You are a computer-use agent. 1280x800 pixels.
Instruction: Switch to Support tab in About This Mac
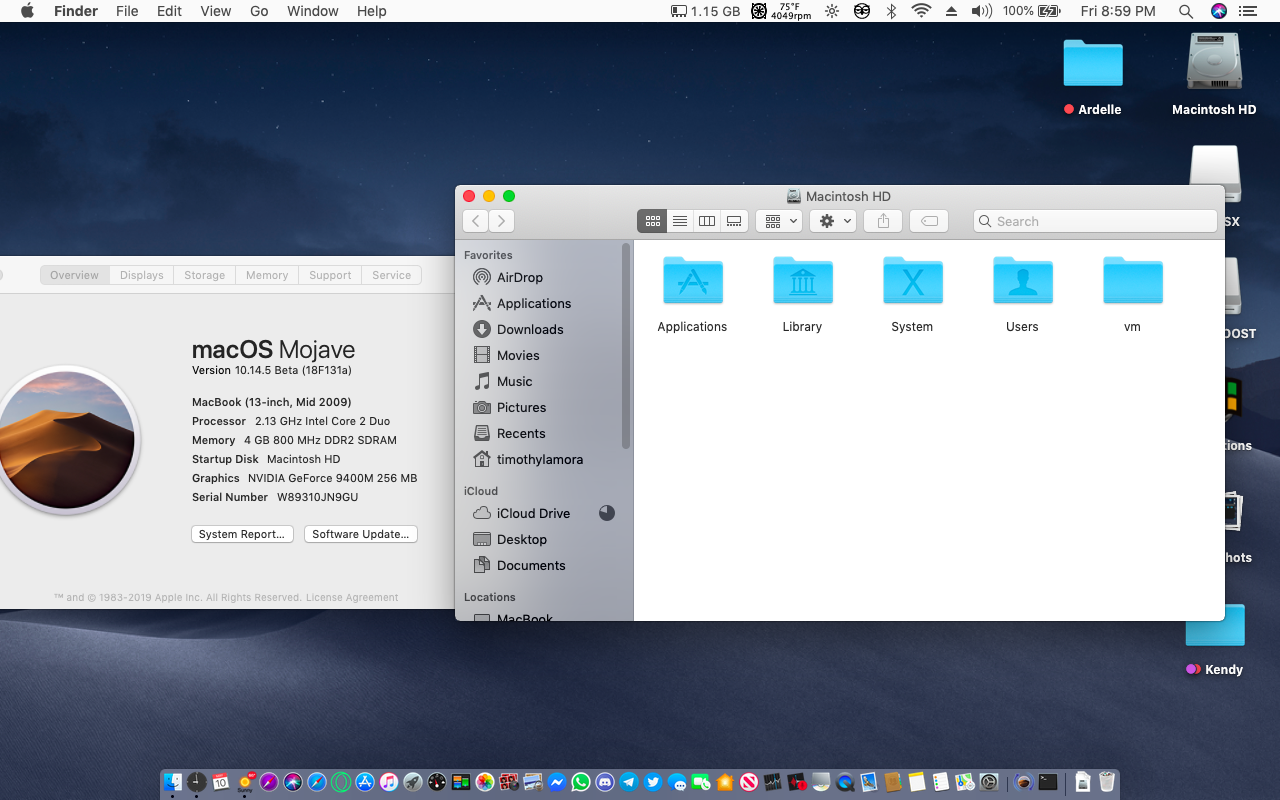coord(330,275)
